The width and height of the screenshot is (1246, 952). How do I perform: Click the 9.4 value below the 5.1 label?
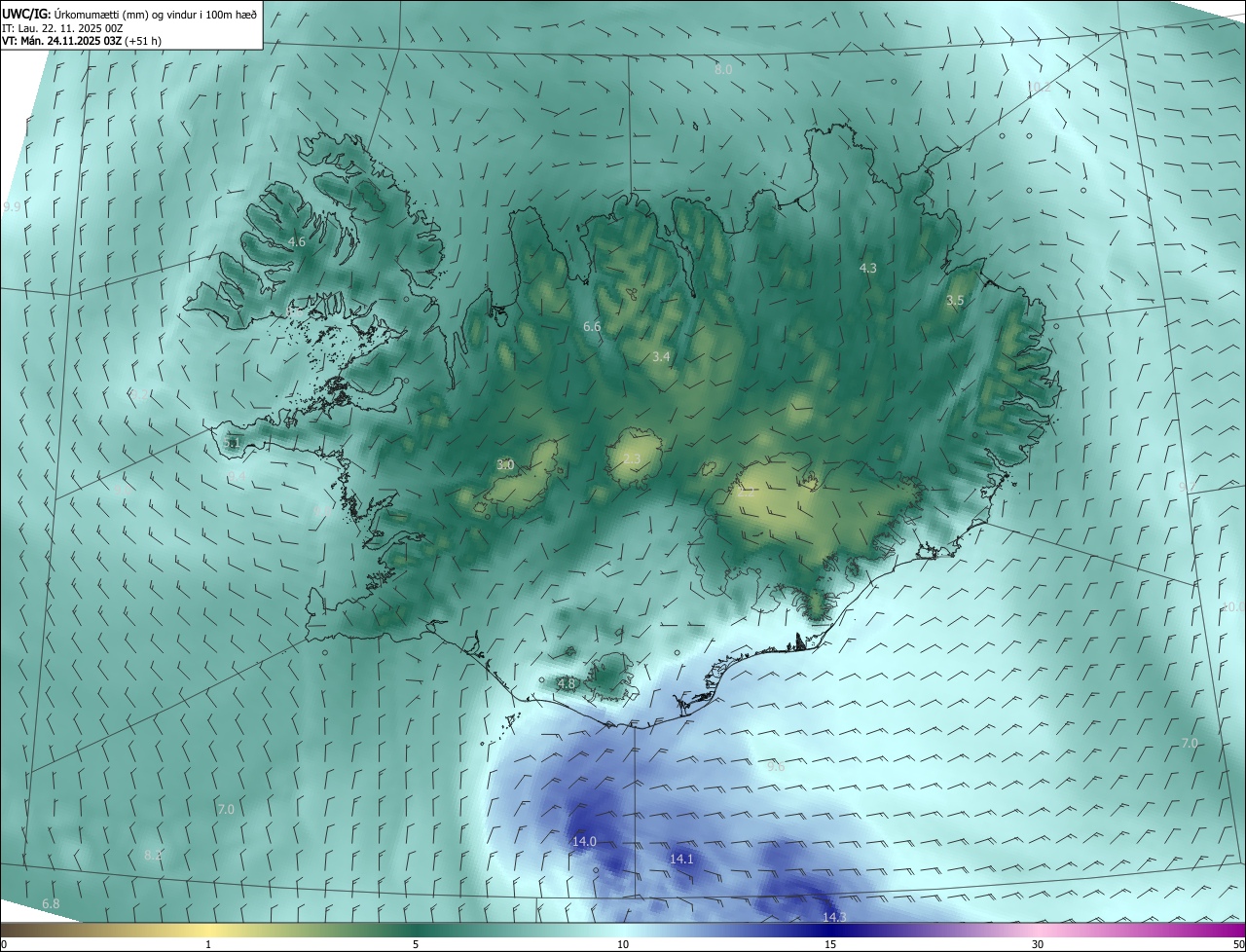click(x=237, y=476)
